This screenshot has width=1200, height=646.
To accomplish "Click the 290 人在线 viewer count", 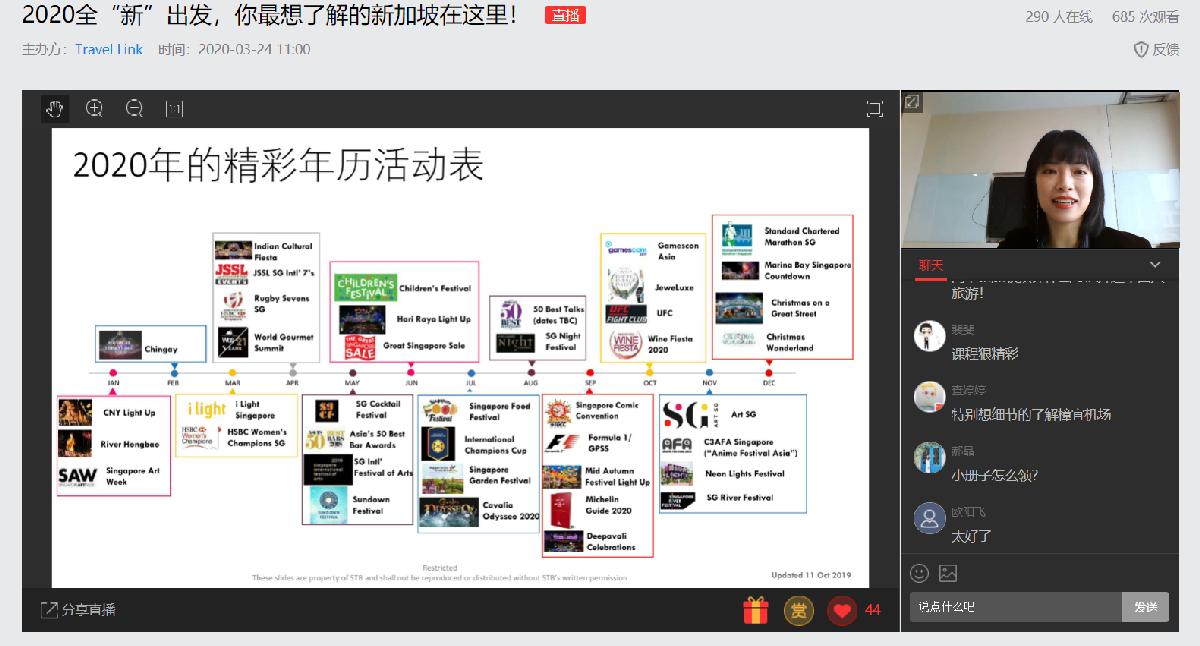I will click(1059, 17).
